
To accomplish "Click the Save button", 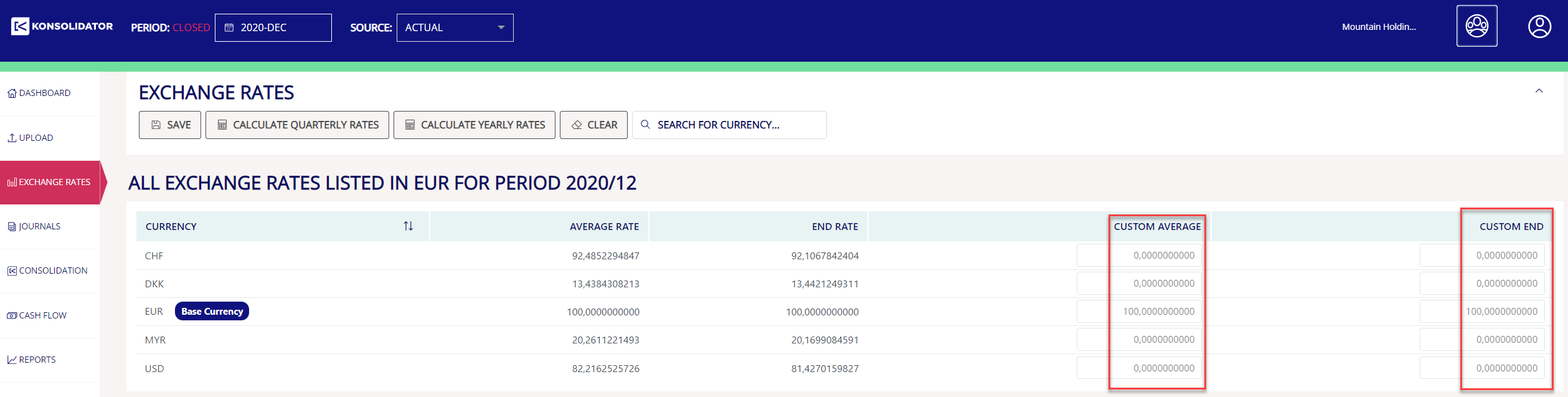I will [x=170, y=125].
